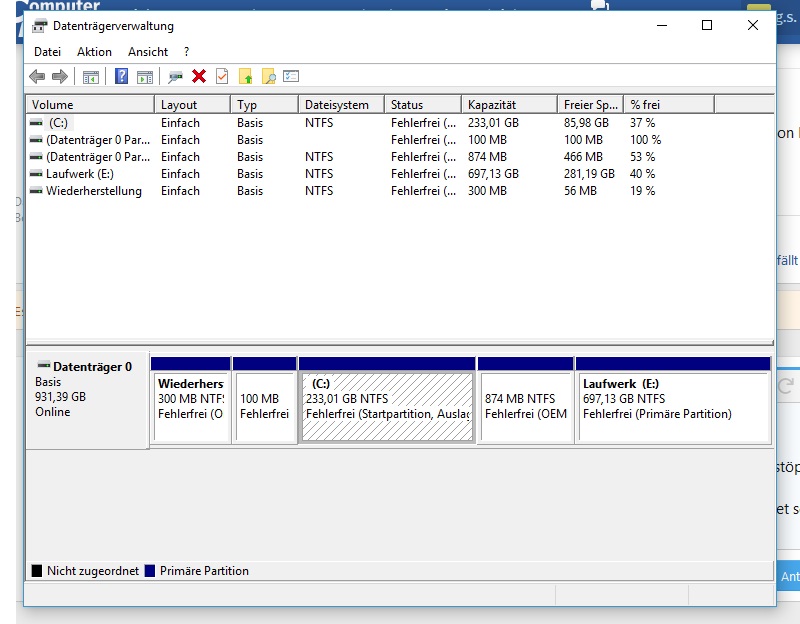Sort by the Status column header
The image size is (800, 624).
click(423, 105)
